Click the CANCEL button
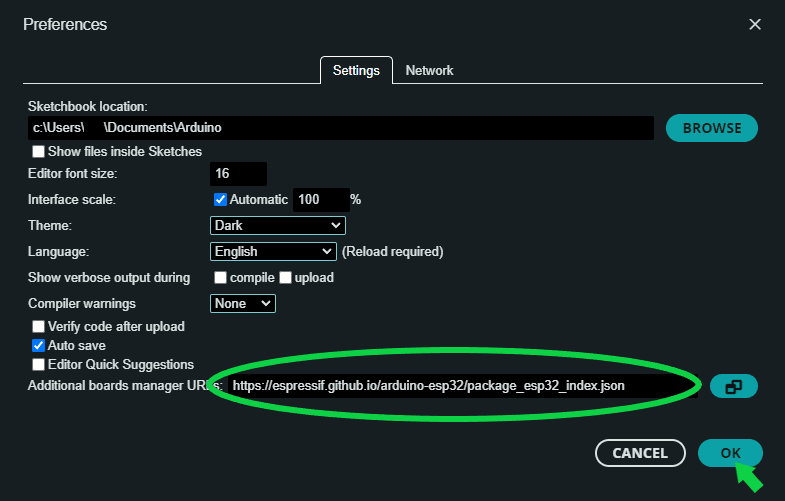This screenshot has width=785, height=501. (x=640, y=453)
